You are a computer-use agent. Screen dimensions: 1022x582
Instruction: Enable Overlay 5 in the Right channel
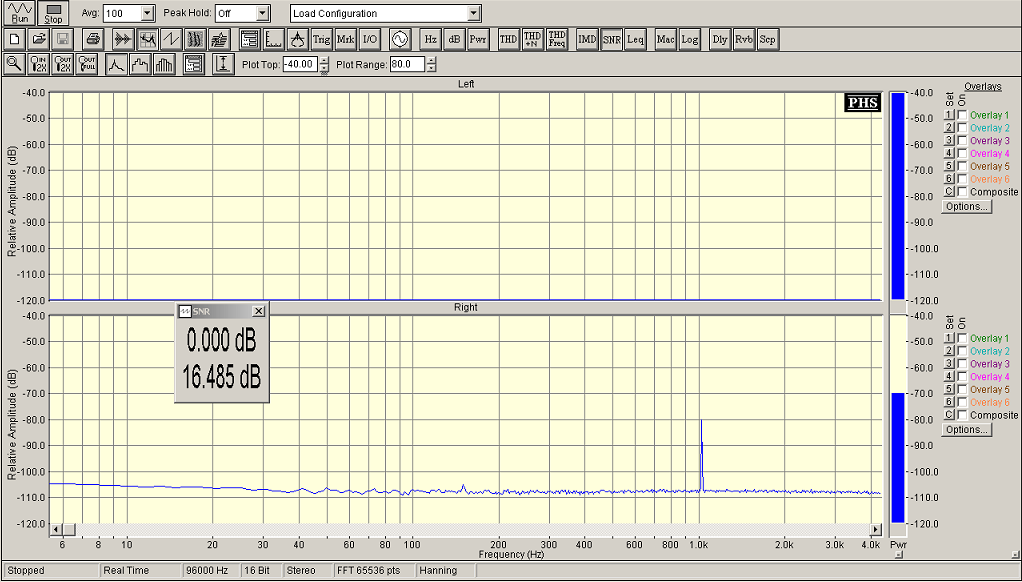click(962, 389)
